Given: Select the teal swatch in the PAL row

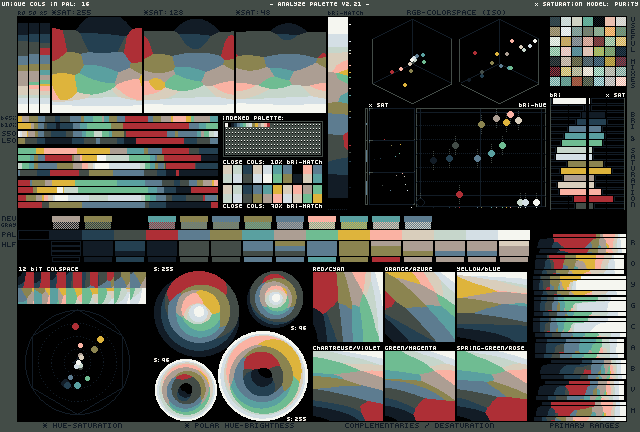Looking at the screenshot, I should tap(258, 235).
